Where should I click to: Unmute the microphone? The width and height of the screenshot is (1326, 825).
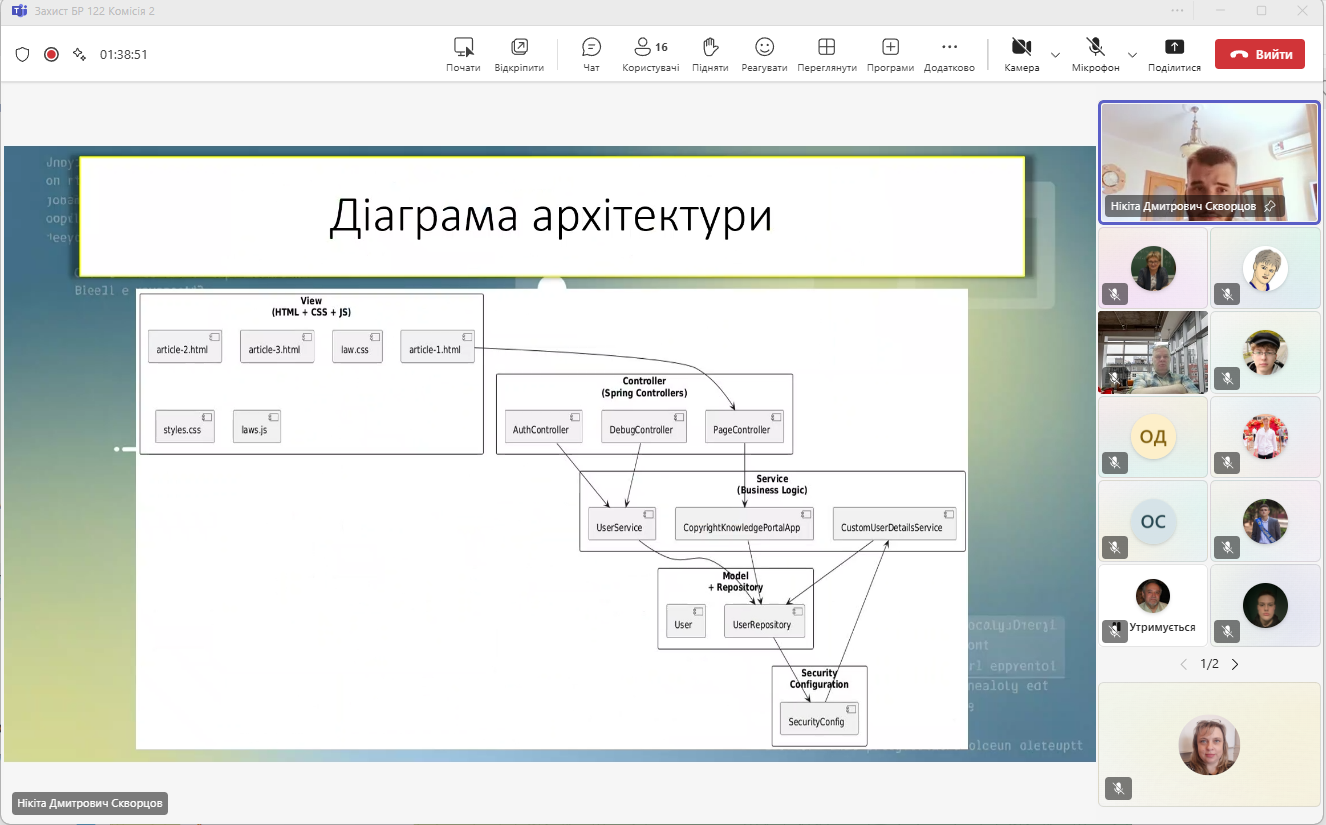[1095, 54]
